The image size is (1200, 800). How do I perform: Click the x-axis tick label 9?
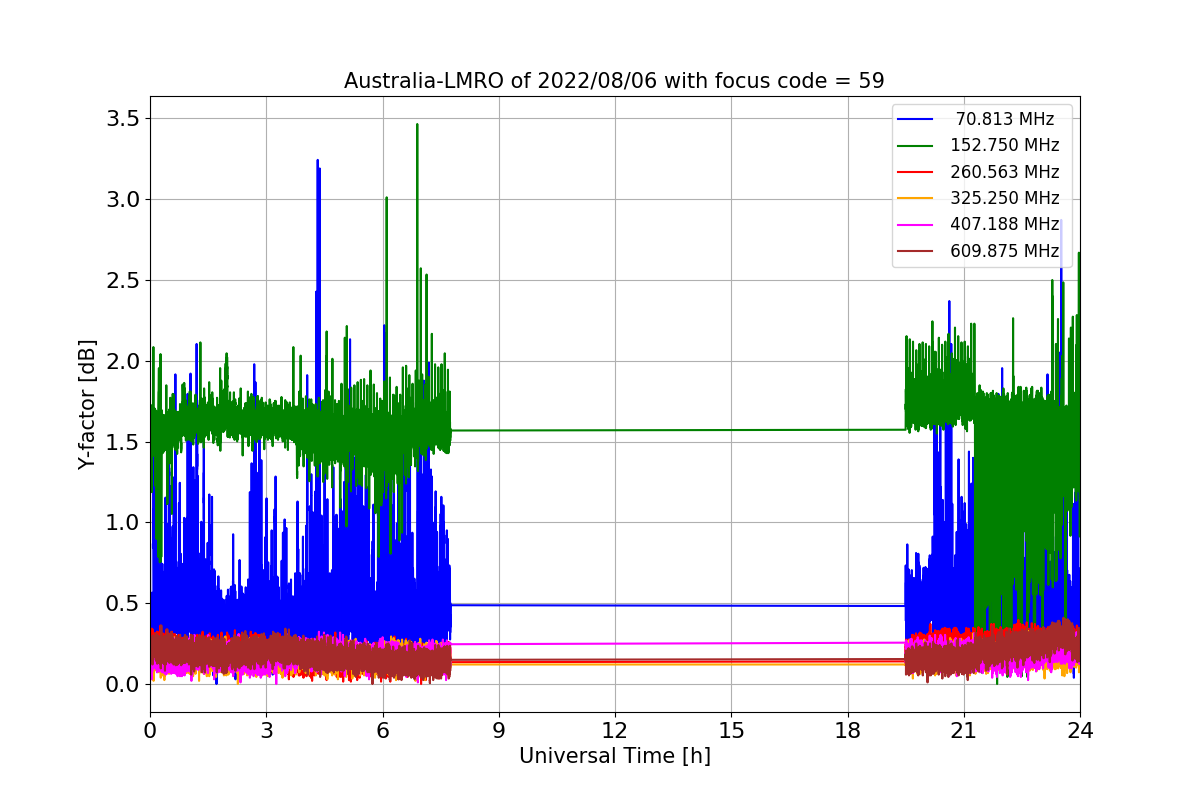tap(499, 730)
